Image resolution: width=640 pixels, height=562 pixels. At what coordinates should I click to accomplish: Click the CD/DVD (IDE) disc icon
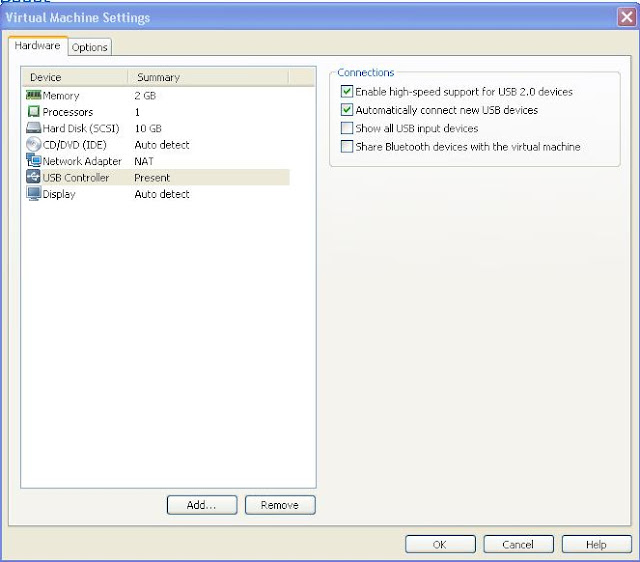[33, 144]
